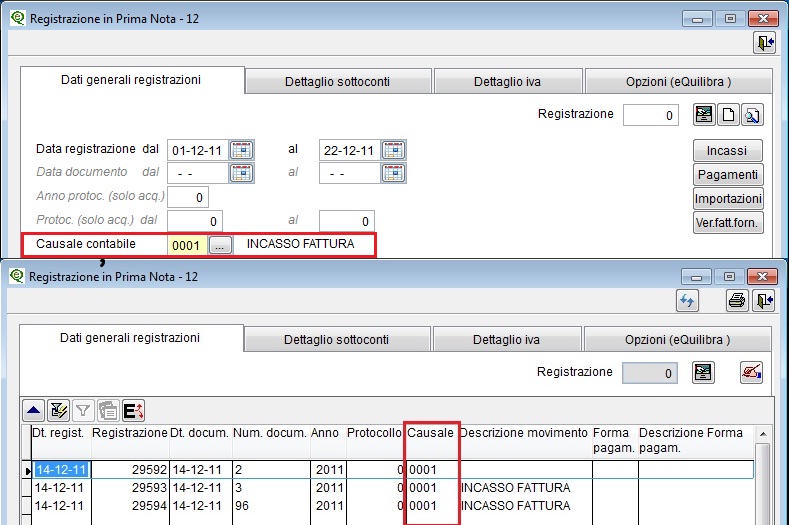789x525 pixels.
Task: Switch to Dettaglio sottoconti tab in upper window
Action: click(338, 82)
